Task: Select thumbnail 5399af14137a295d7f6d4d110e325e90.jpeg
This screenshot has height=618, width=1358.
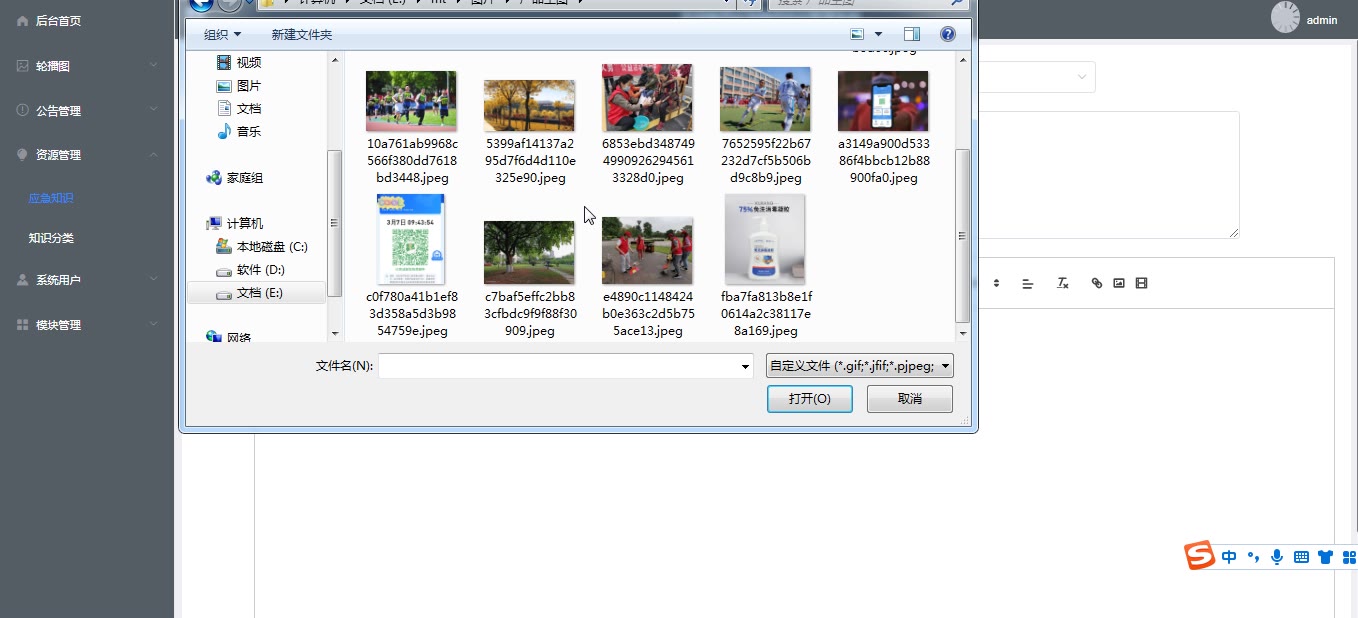Action: coord(529,106)
